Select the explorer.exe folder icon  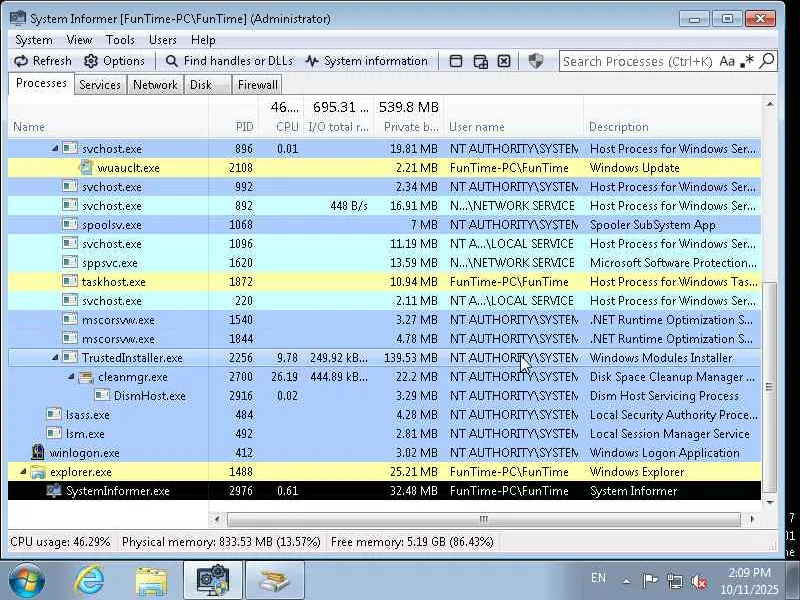pyautogui.click(x=38, y=472)
